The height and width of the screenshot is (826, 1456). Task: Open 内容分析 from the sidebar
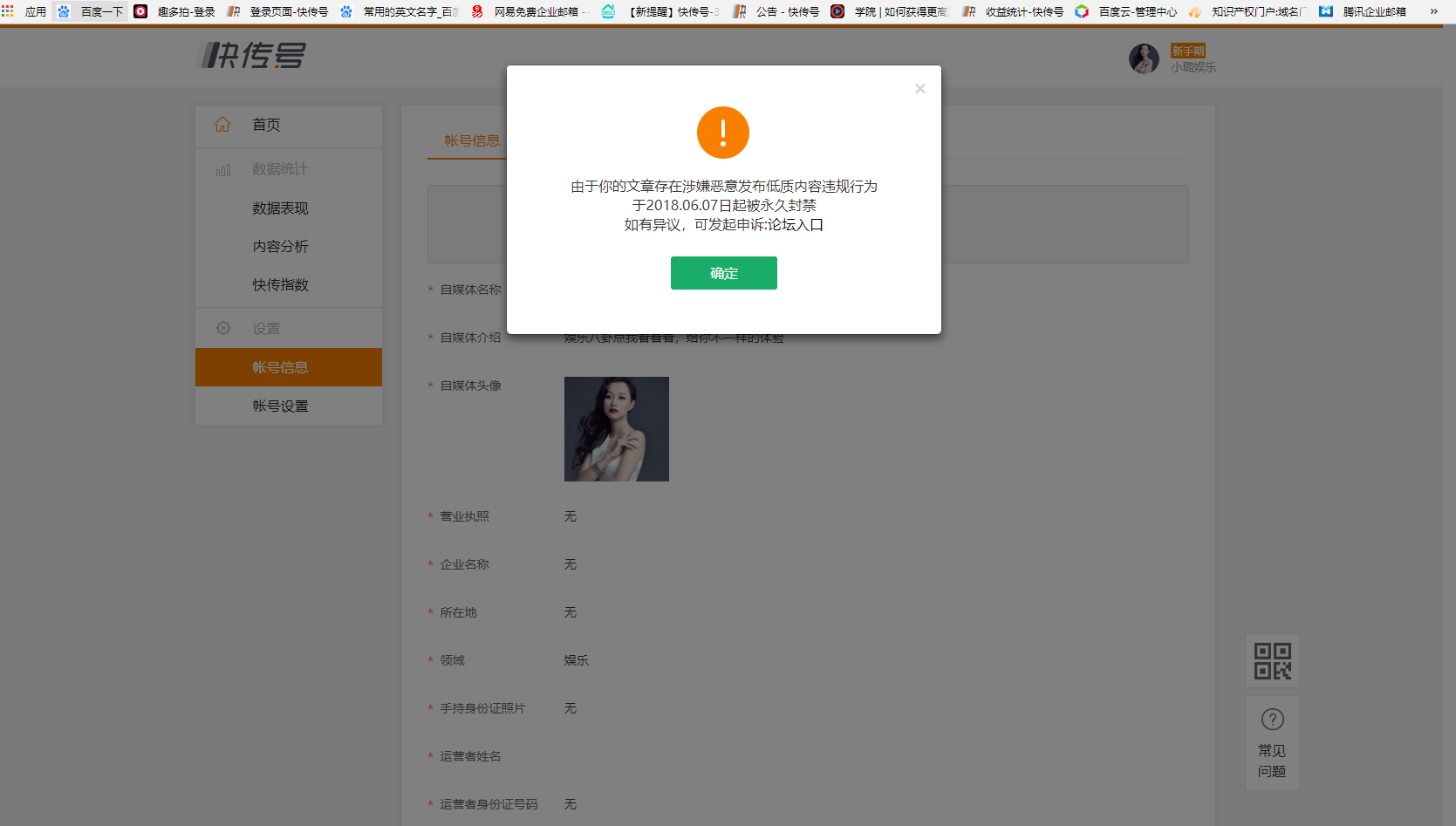coord(280,246)
